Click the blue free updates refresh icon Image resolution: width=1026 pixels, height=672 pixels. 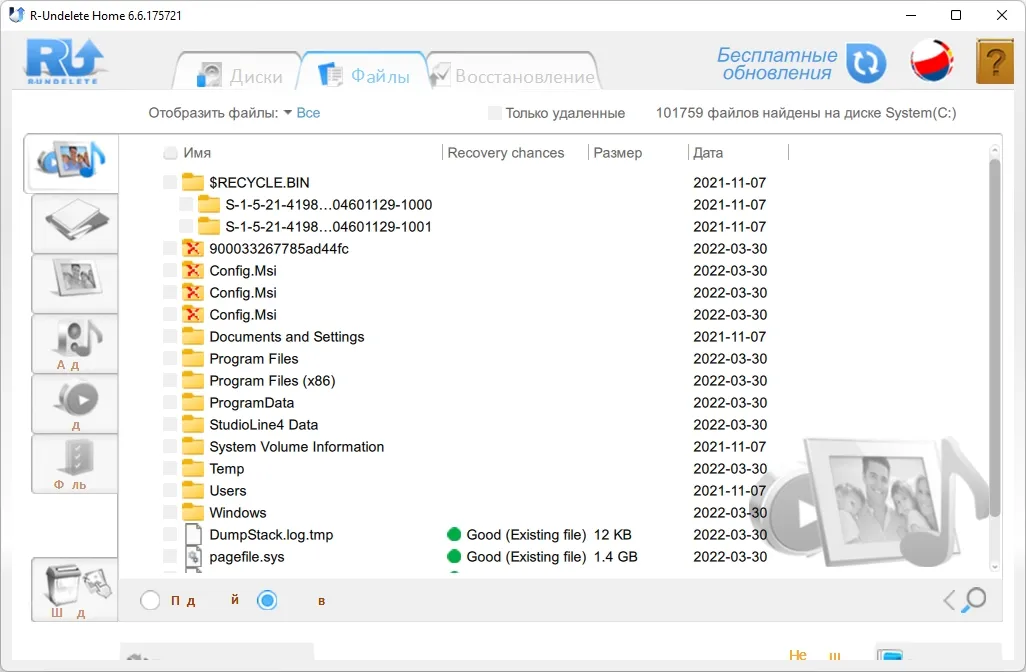(x=866, y=63)
